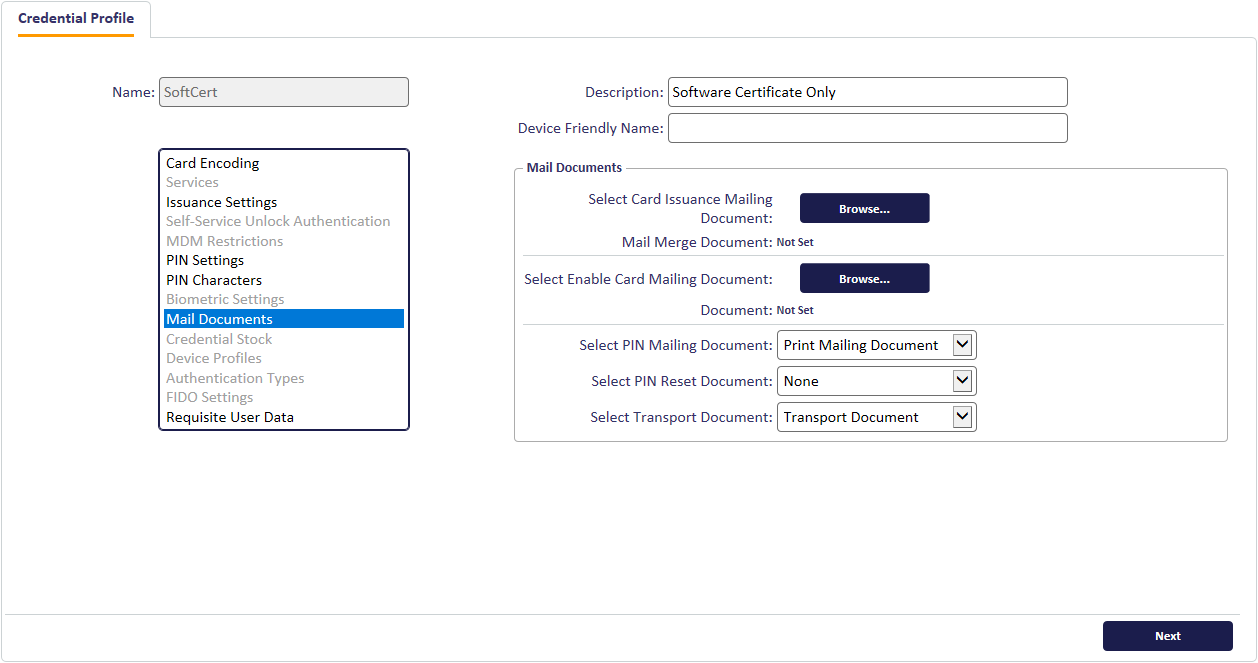Browse for an Enable Card Mailing Document
The image size is (1258, 663).
[864, 278]
